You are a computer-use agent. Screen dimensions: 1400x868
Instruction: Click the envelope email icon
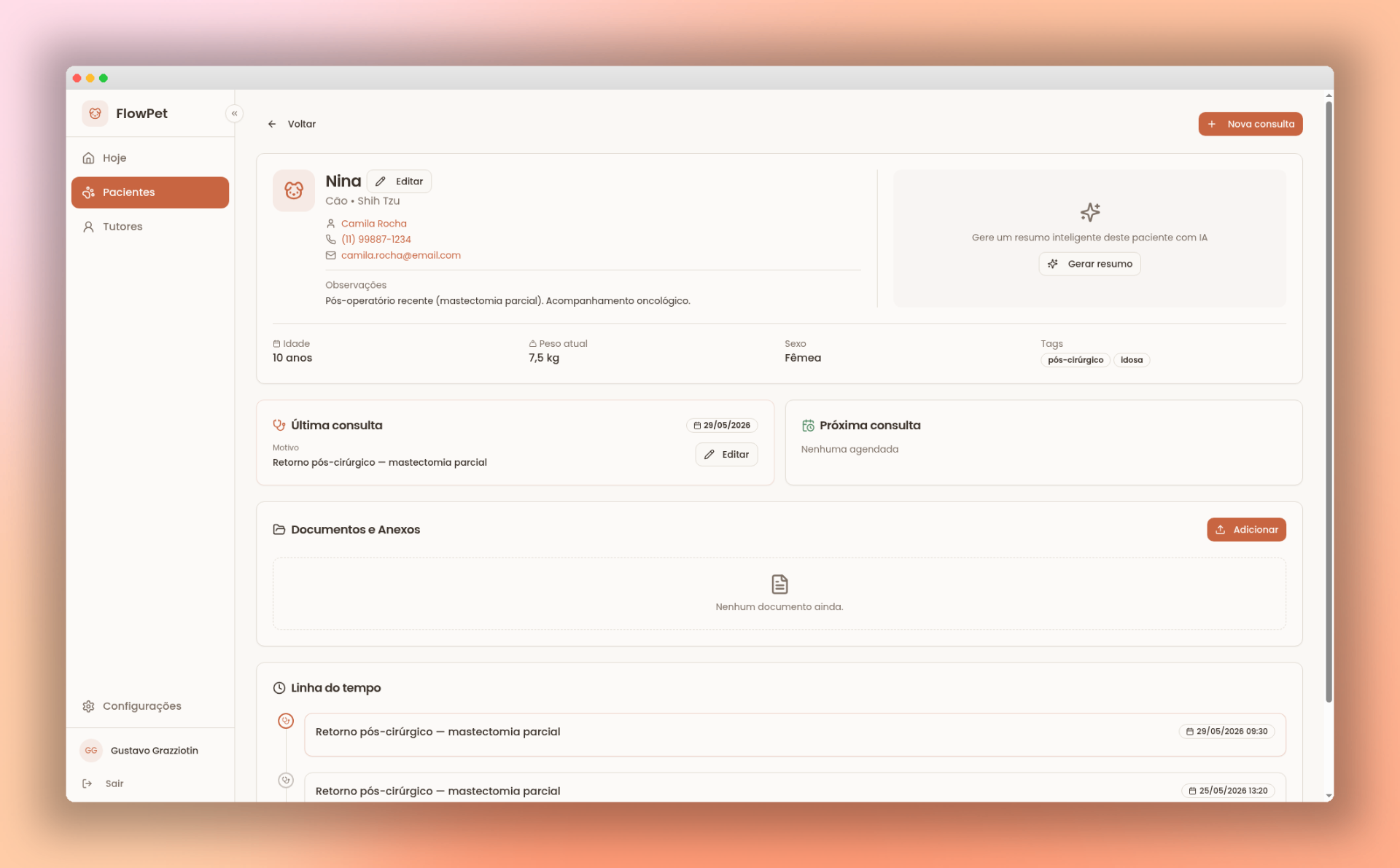(x=330, y=255)
